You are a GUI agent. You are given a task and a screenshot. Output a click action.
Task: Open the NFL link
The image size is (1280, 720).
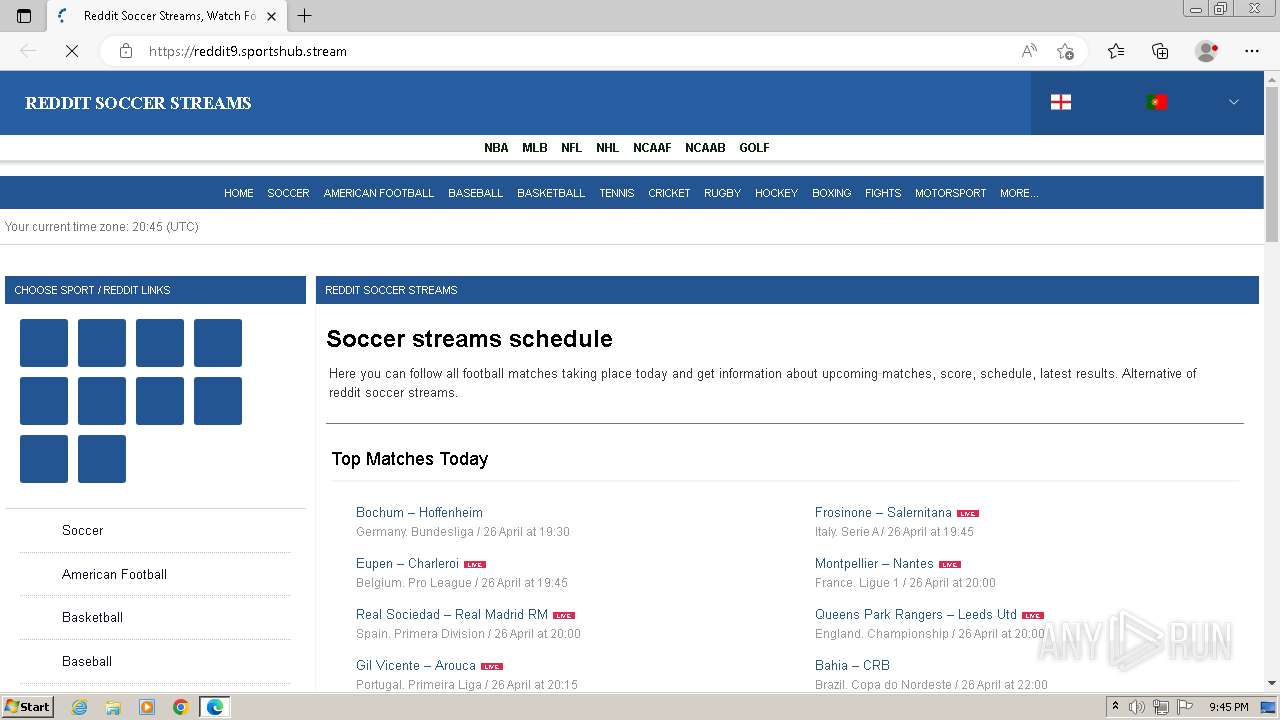(571, 147)
